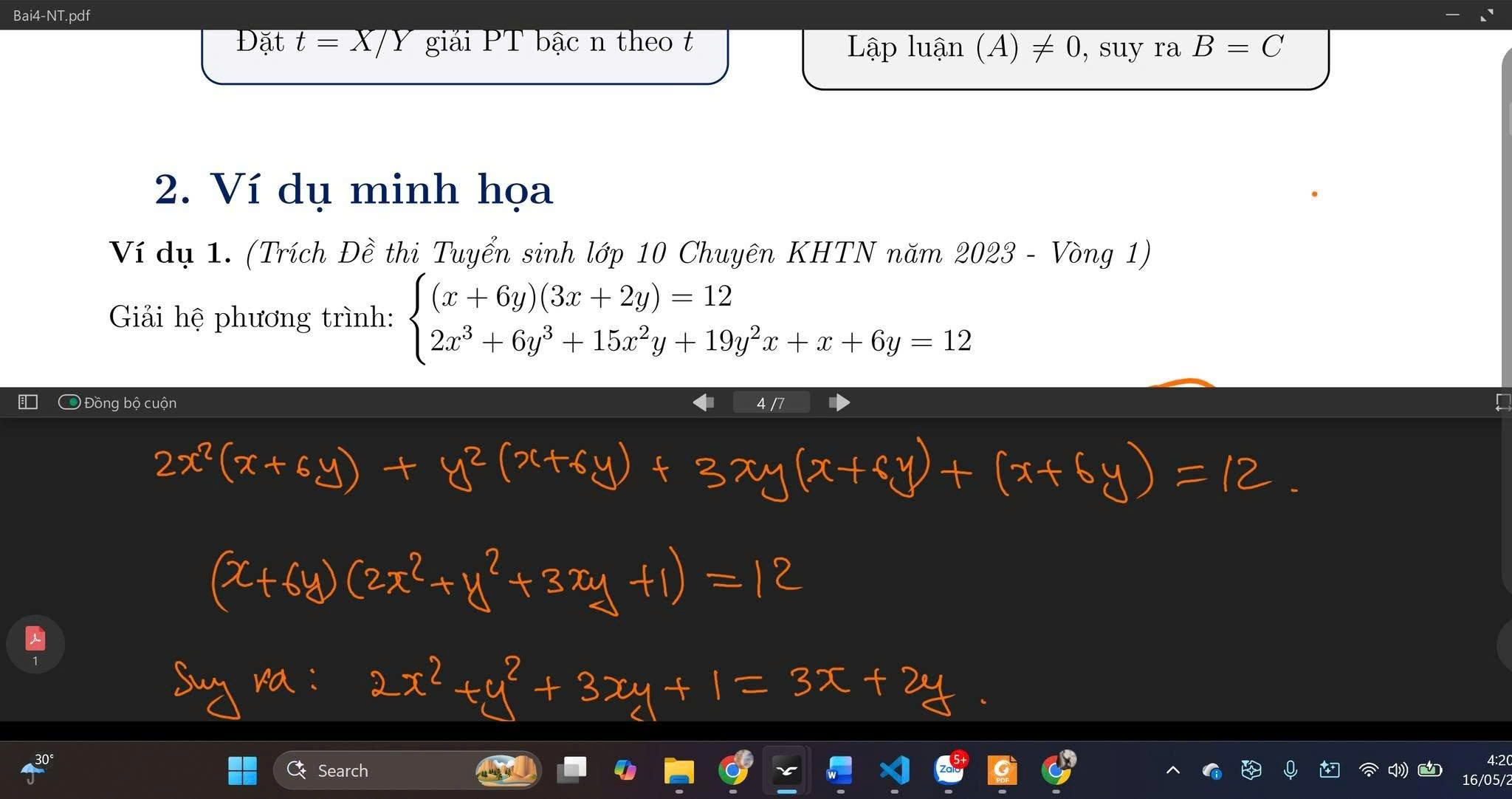Open File Explorer from the taskbar
The height and width of the screenshot is (799, 1512).
(679, 770)
